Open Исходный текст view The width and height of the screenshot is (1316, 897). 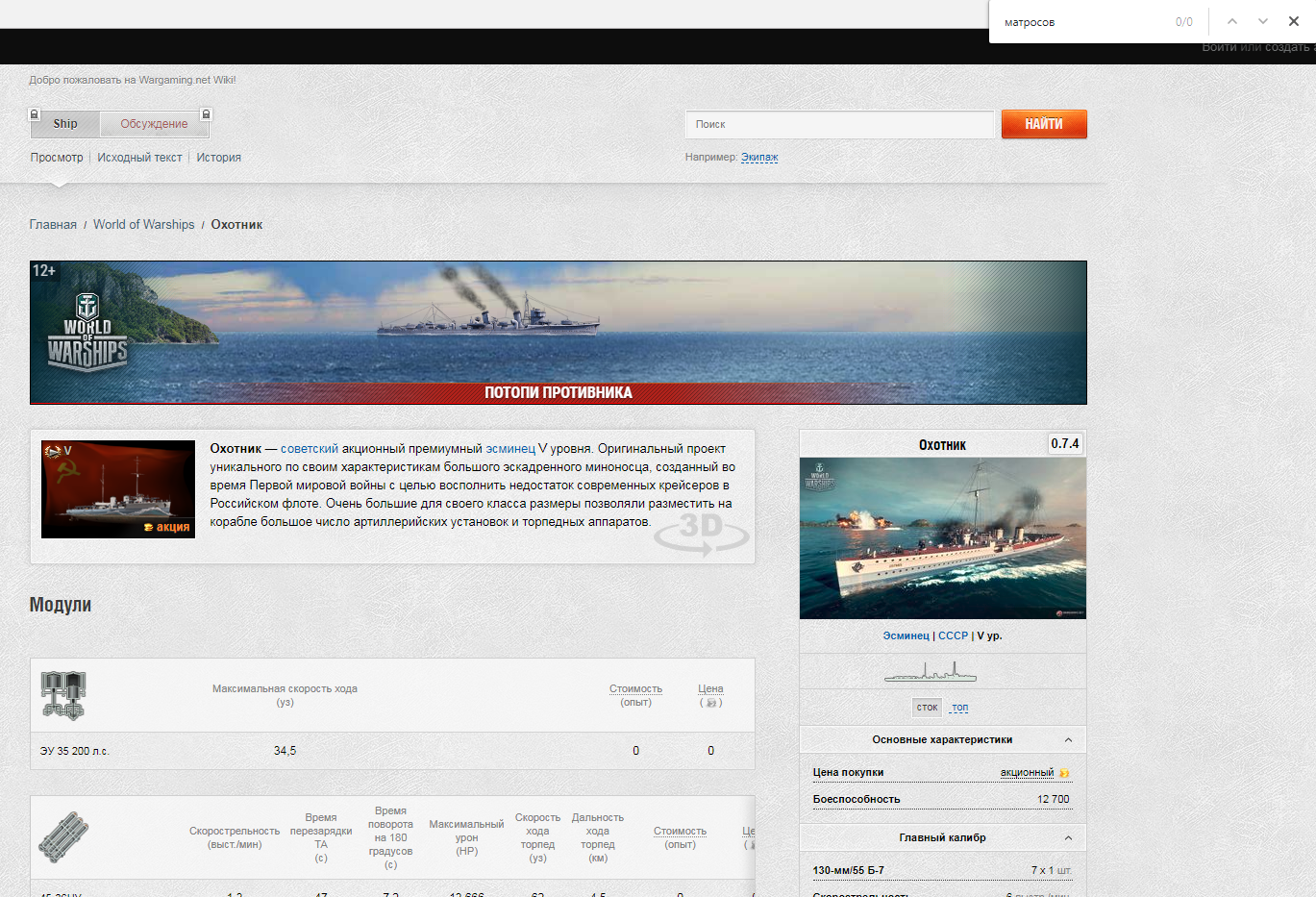point(139,158)
